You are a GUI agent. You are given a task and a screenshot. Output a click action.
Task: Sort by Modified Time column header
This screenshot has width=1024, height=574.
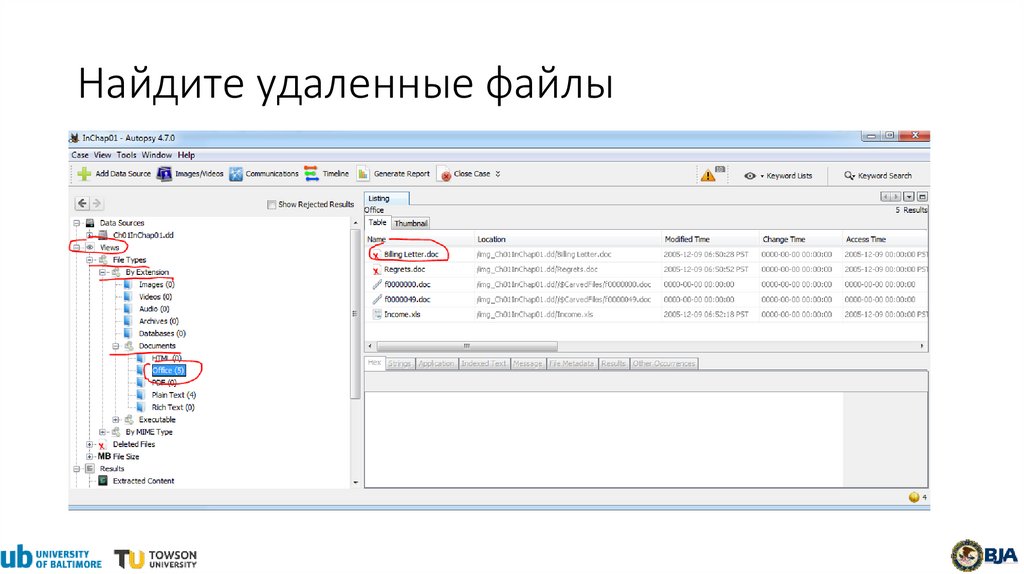tap(709, 240)
